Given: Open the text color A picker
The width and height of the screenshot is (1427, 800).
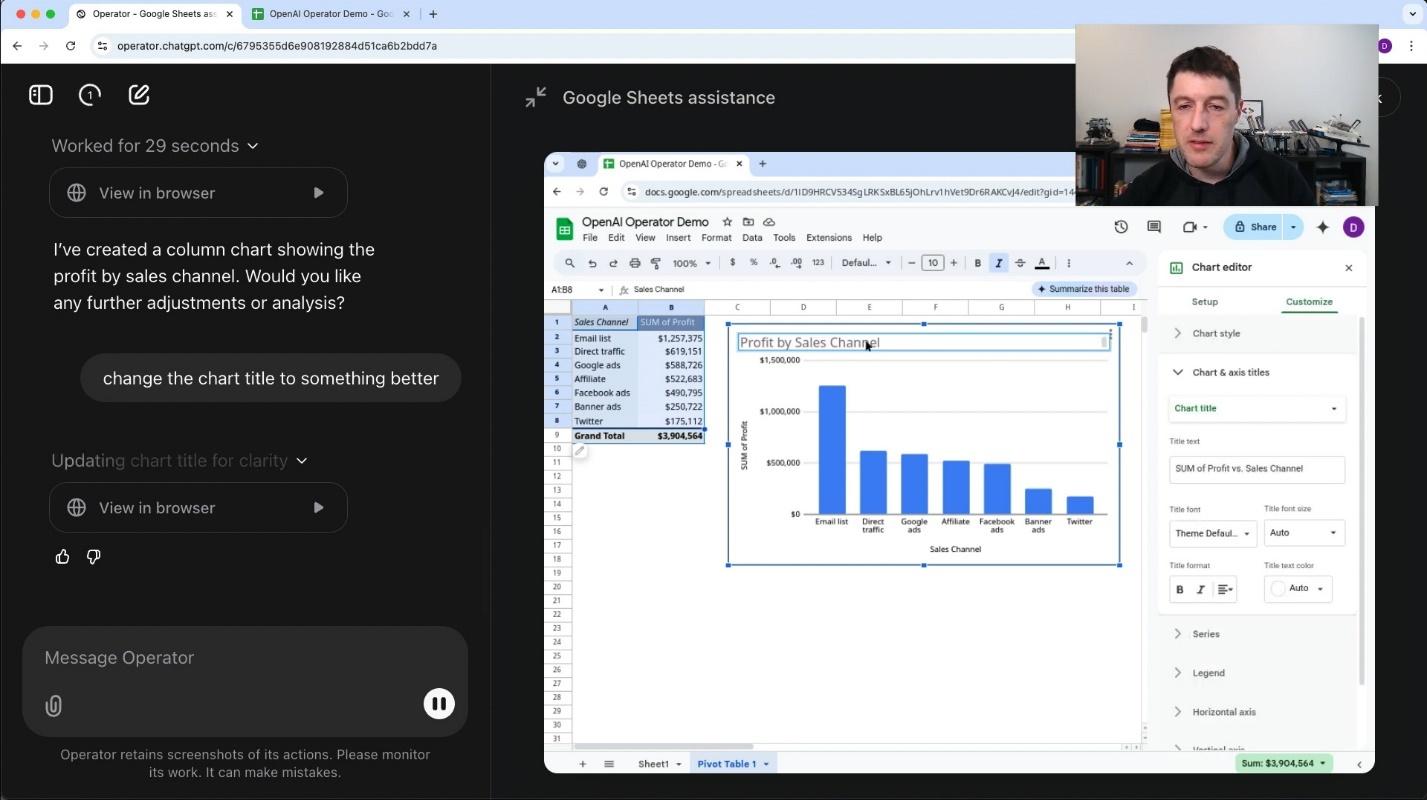Looking at the screenshot, I should [1042, 263].
